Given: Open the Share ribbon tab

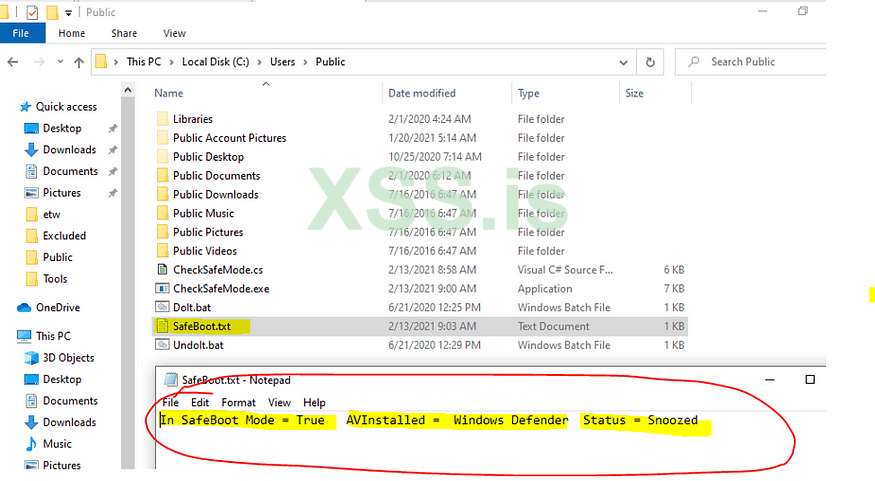Looking at the screenshot, I should coord(124,33).
